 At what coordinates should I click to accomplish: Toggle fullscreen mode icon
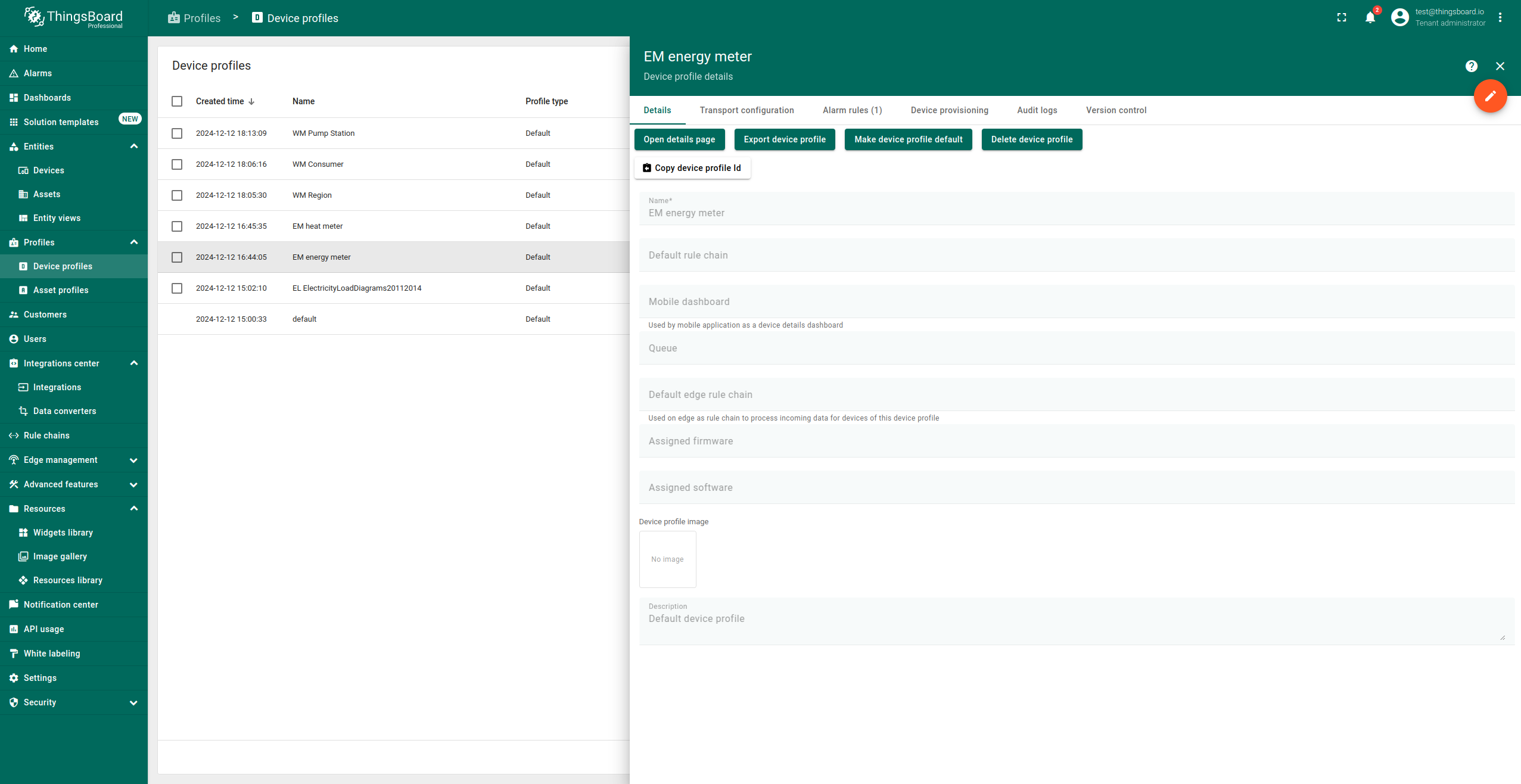click(x=1341, y=18)
